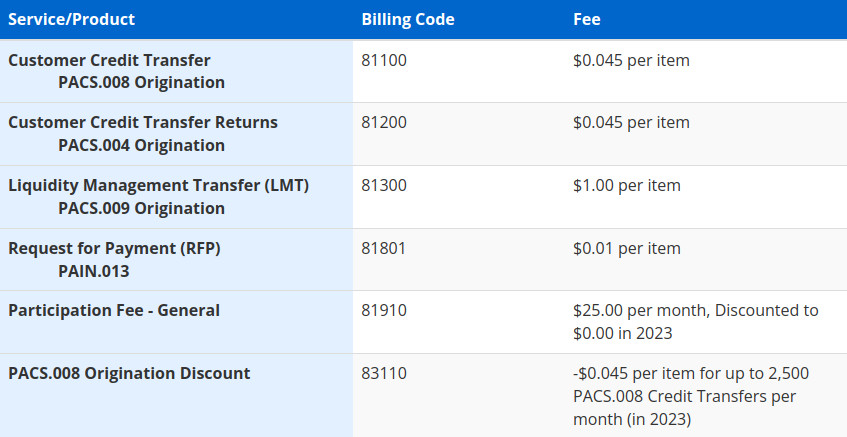Select billing code 81910
This screenshot has width=847, height=437.
click(x=384, y=311)
